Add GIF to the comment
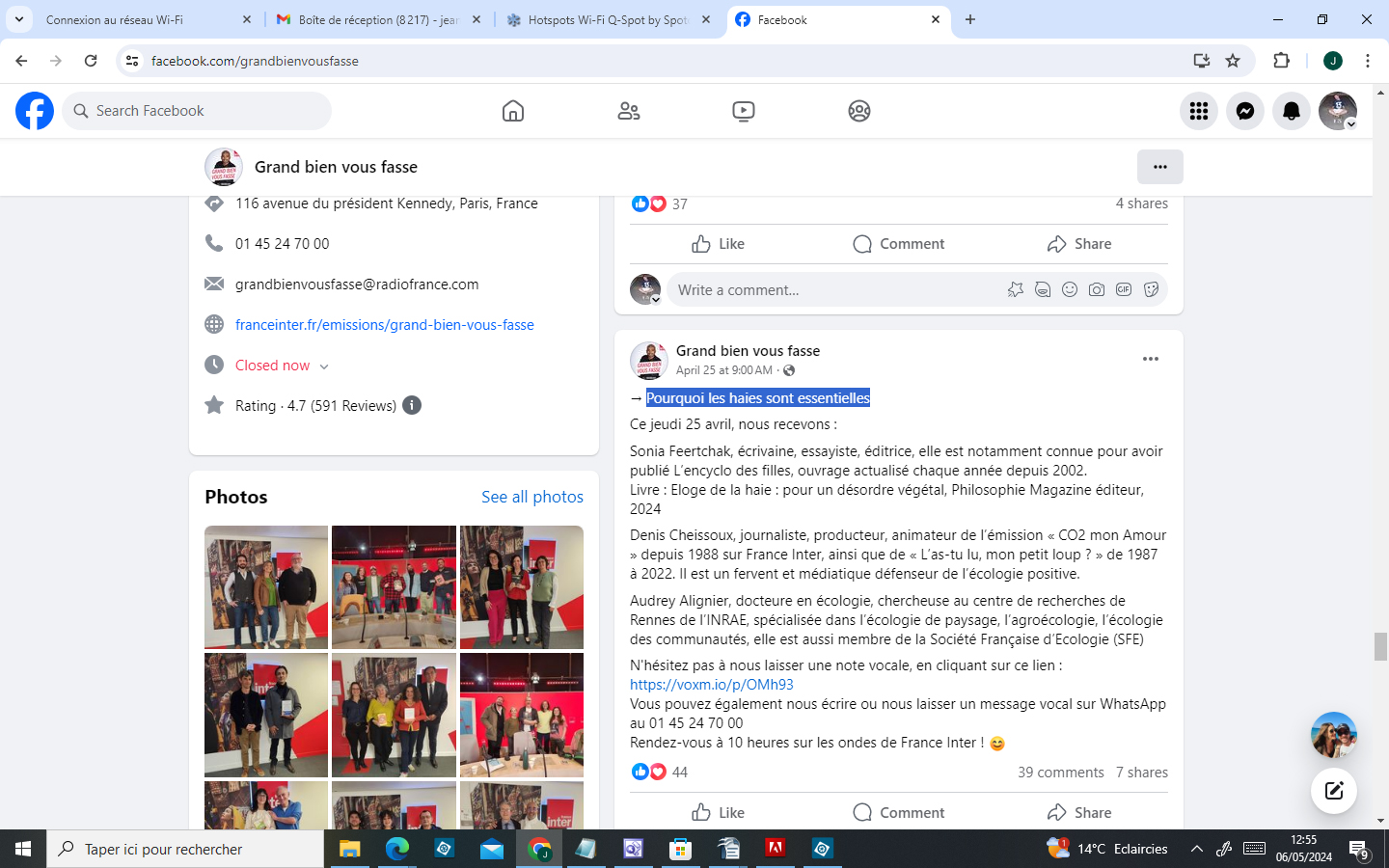 pos(1124,289)
